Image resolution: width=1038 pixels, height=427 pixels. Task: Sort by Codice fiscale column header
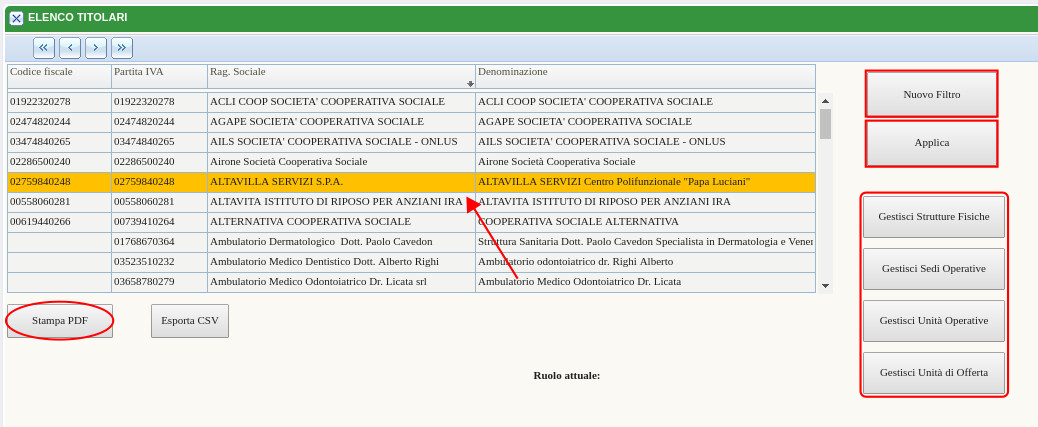pyautogui.click(x=58, y=72)
